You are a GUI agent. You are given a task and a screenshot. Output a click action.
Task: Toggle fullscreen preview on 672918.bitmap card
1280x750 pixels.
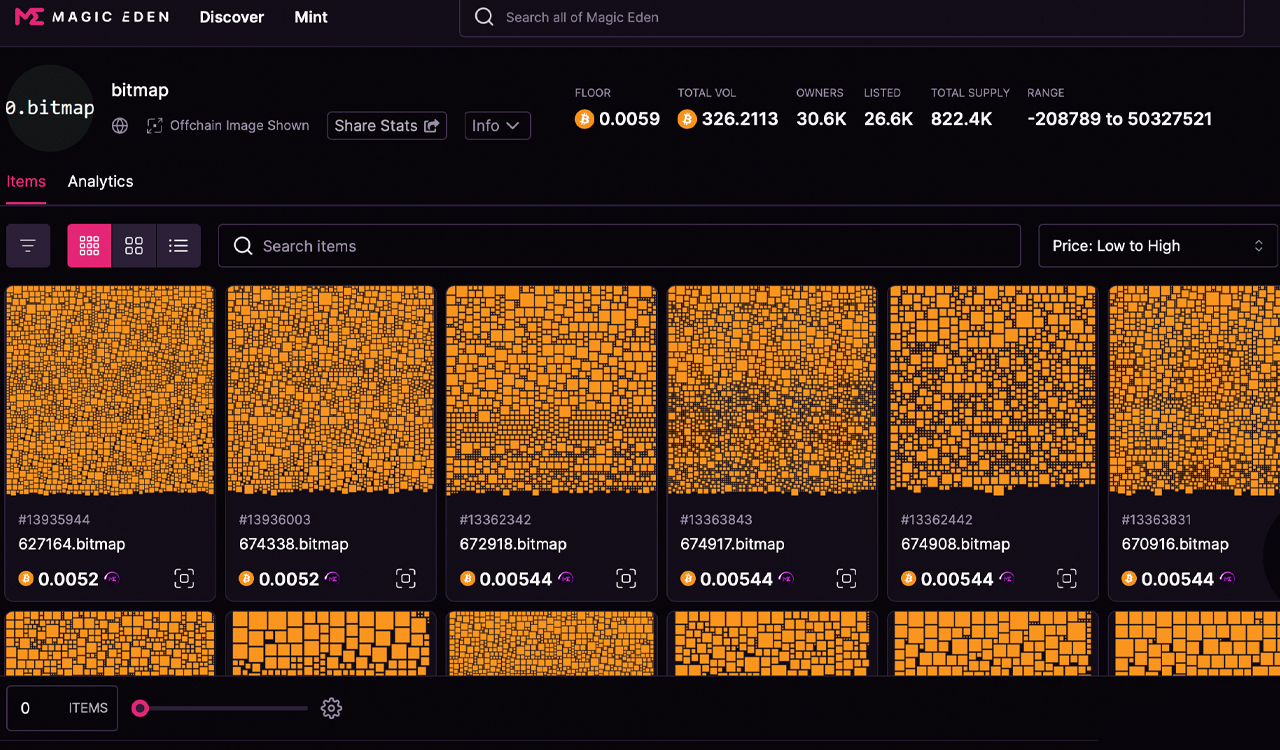click(x=625, y=578)
